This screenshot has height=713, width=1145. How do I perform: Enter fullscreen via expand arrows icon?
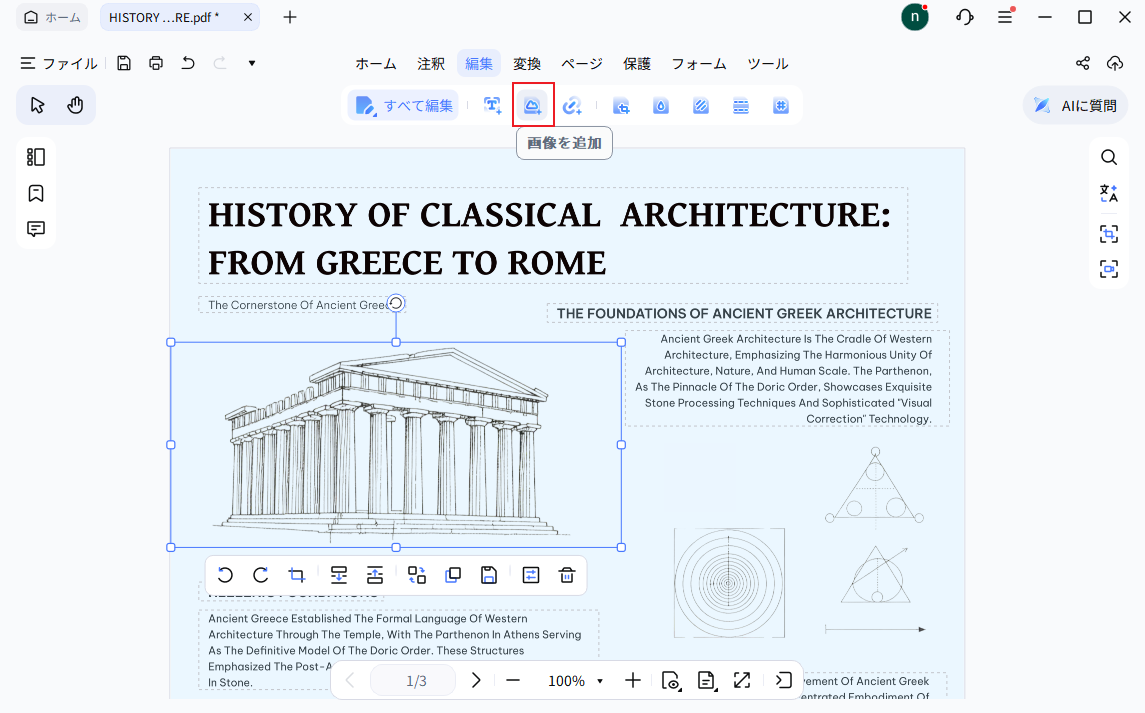(742, 681)
